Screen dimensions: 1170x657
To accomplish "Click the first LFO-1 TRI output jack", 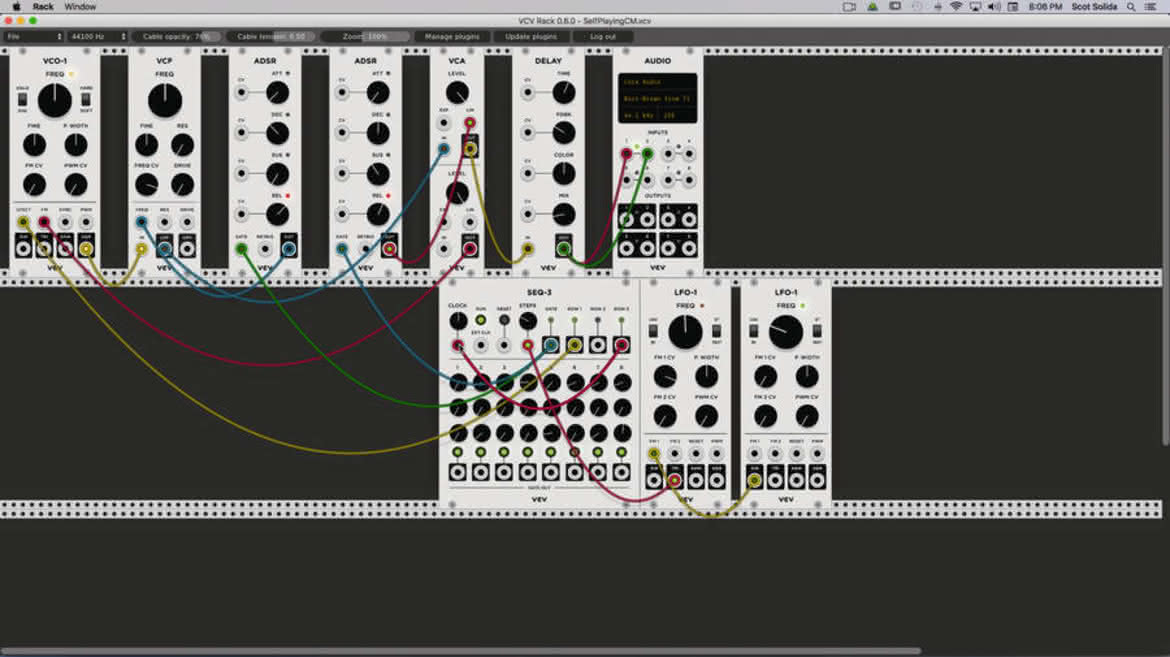I will (x=675, y=479).
